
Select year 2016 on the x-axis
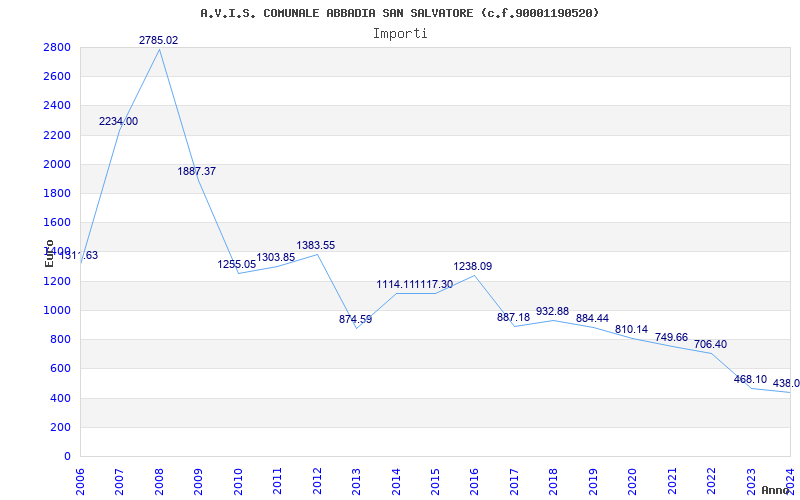coord(474,481)
